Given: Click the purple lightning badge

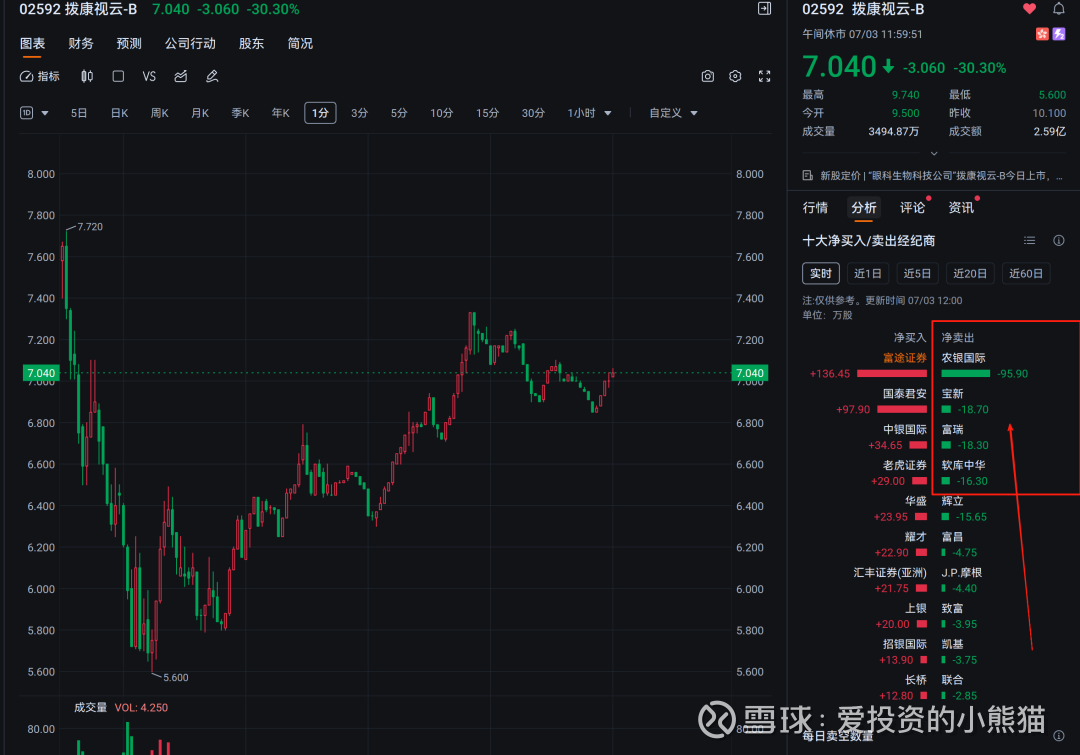Looking at the screenshot, I should (x=1059, y=34).
